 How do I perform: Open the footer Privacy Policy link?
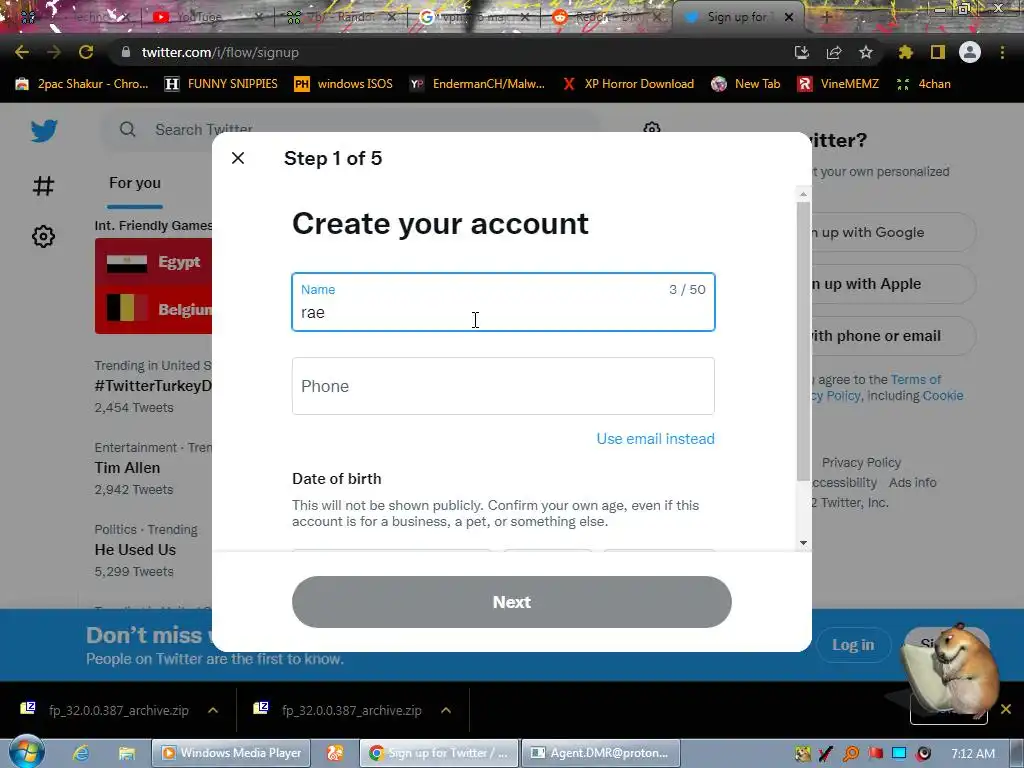coord(861,462)
